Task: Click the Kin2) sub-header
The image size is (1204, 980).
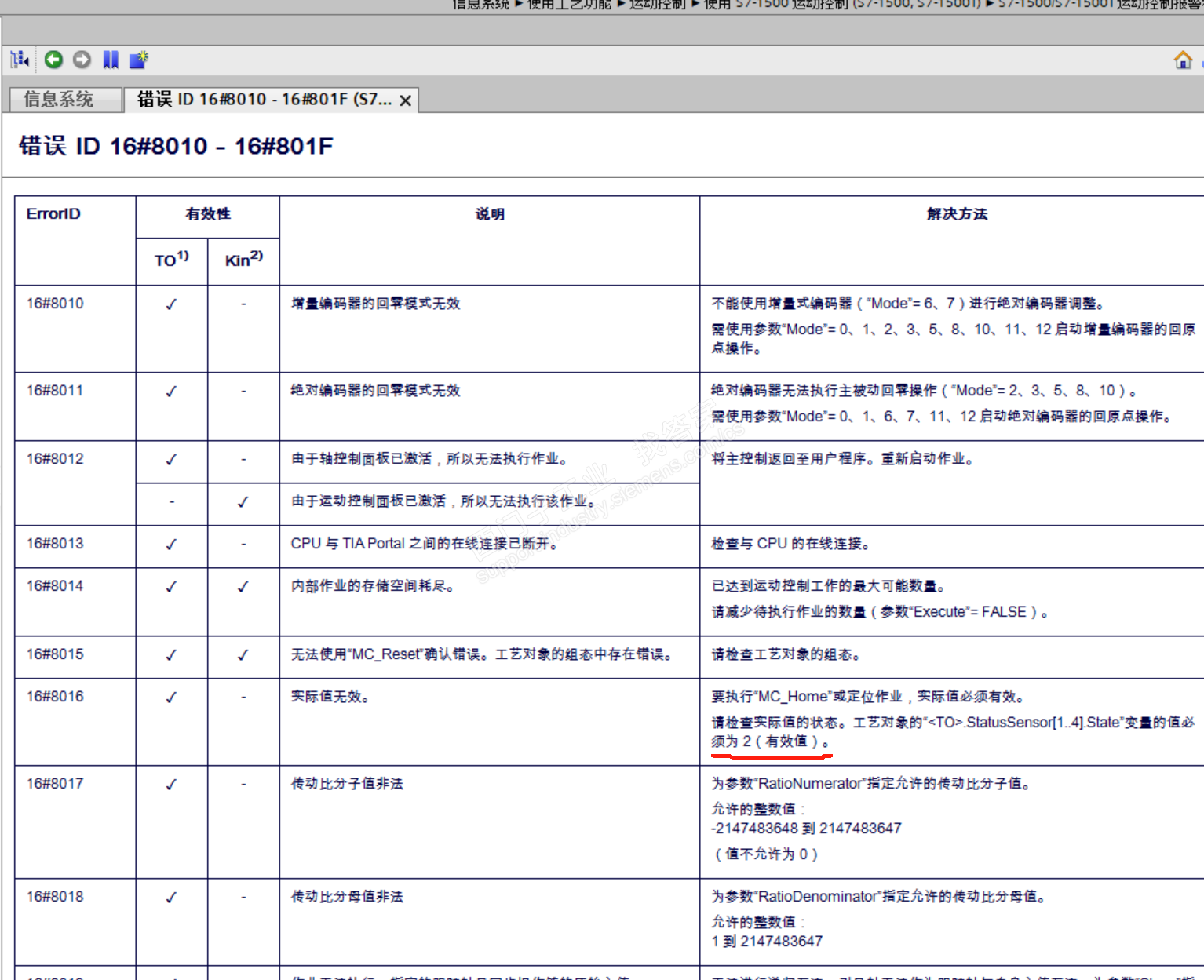Action: (x=244, y=260)
